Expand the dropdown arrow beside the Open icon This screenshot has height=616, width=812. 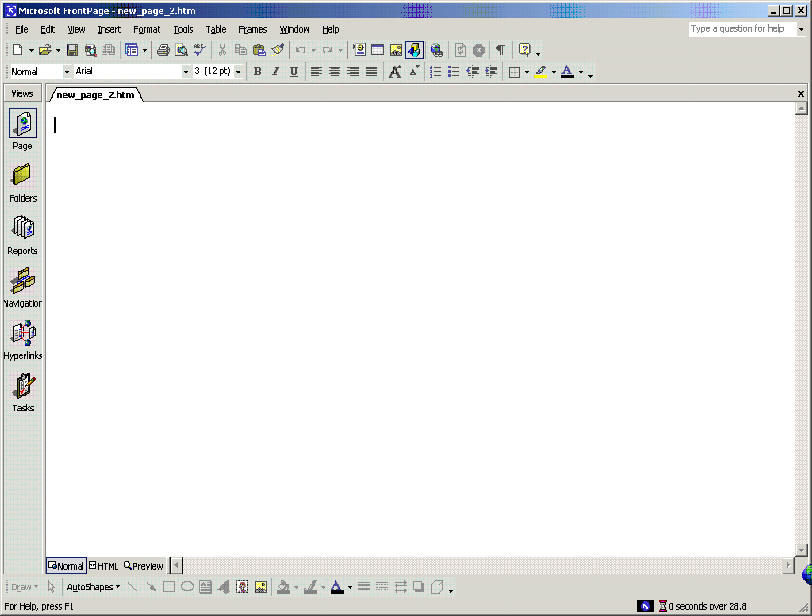58,50
